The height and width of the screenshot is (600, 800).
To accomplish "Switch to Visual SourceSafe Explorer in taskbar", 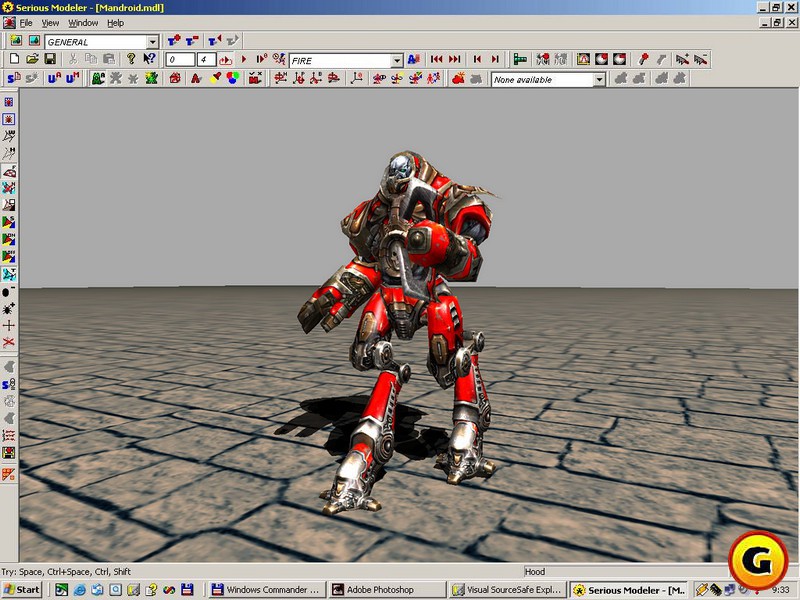I will tap(508, 590).
